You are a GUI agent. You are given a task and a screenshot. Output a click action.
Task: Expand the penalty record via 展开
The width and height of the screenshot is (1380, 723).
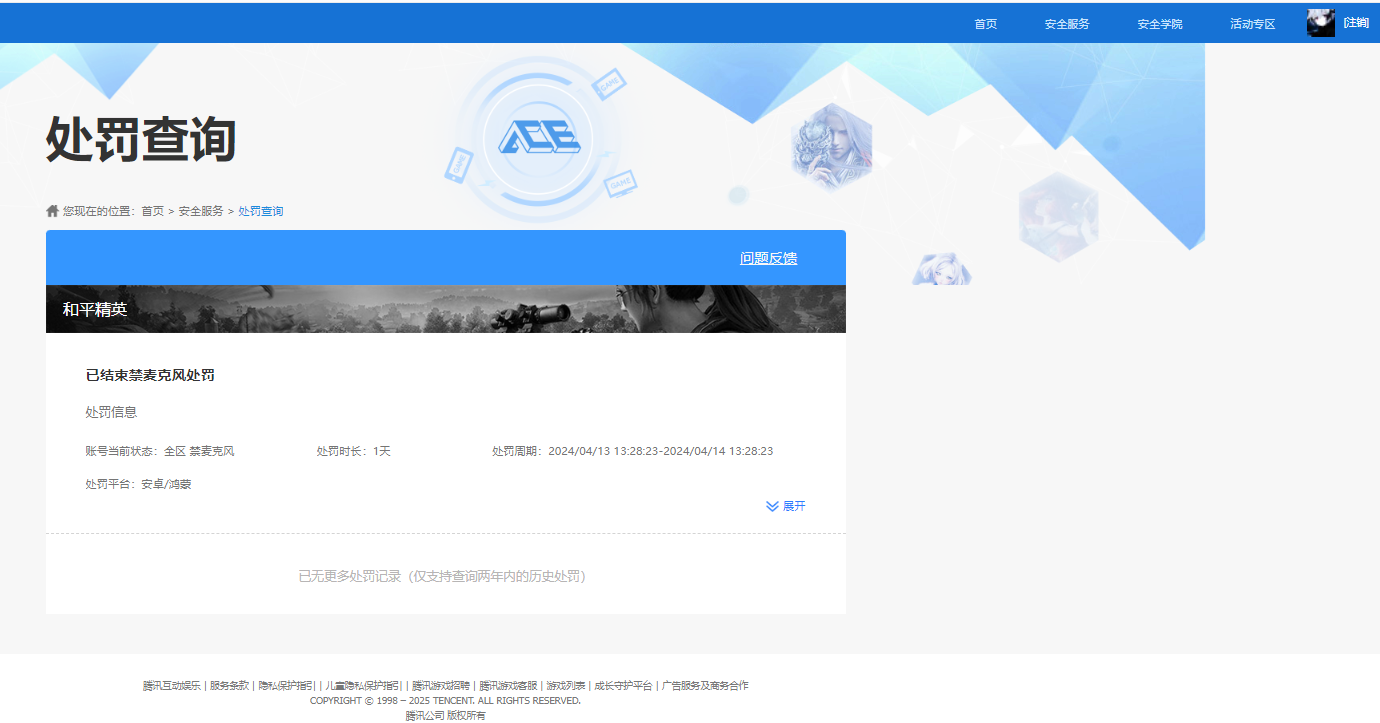click(786, 506)
